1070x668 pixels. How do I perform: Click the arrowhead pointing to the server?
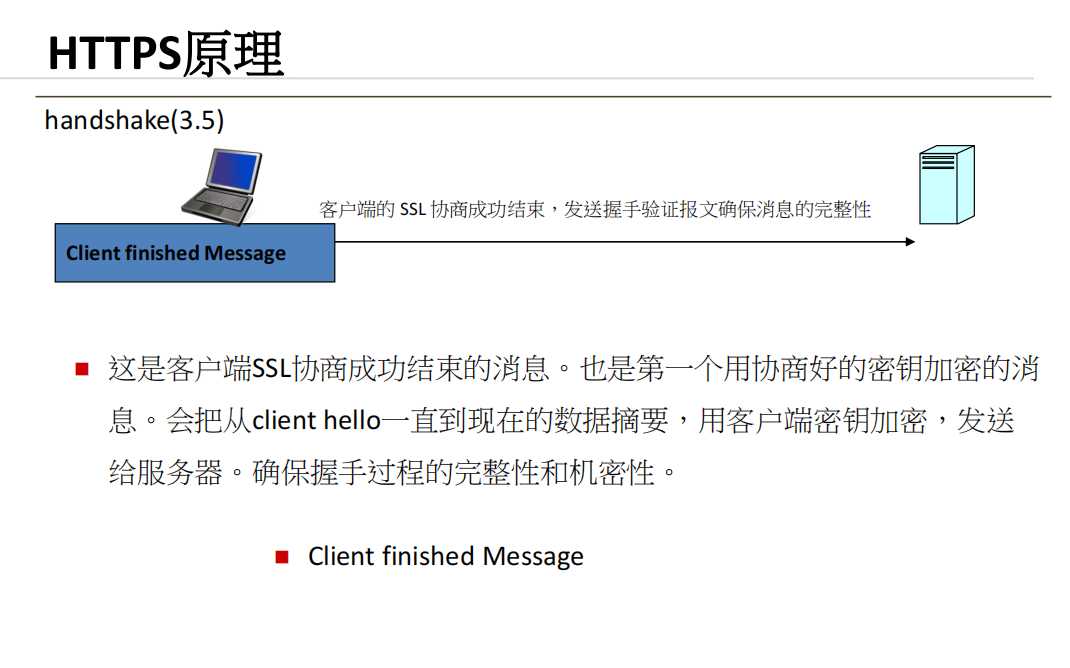tap(910, 242)
